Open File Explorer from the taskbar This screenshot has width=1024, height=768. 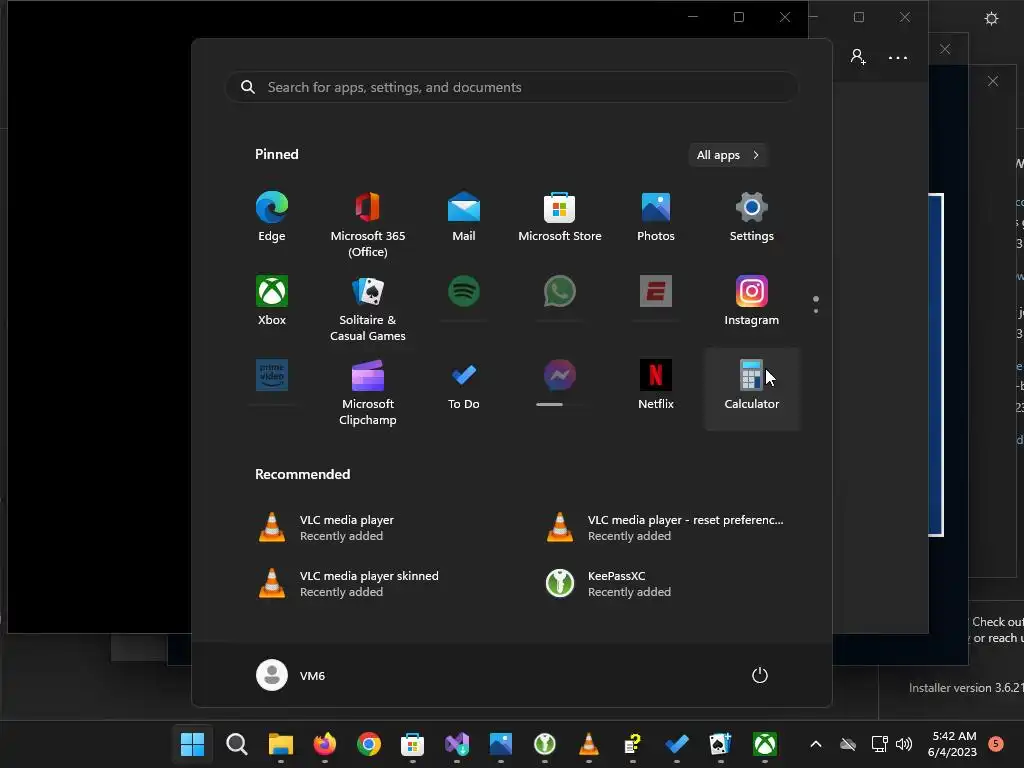(281, 744)
